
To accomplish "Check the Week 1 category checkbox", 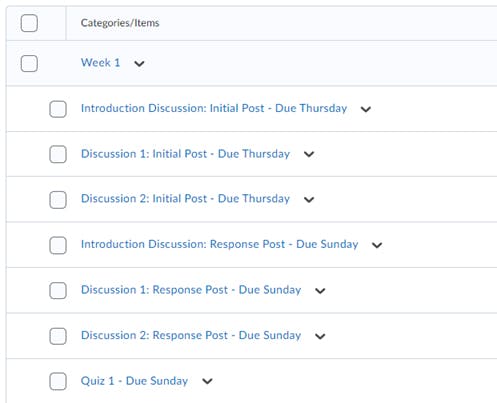I will (x=29, y=63).
